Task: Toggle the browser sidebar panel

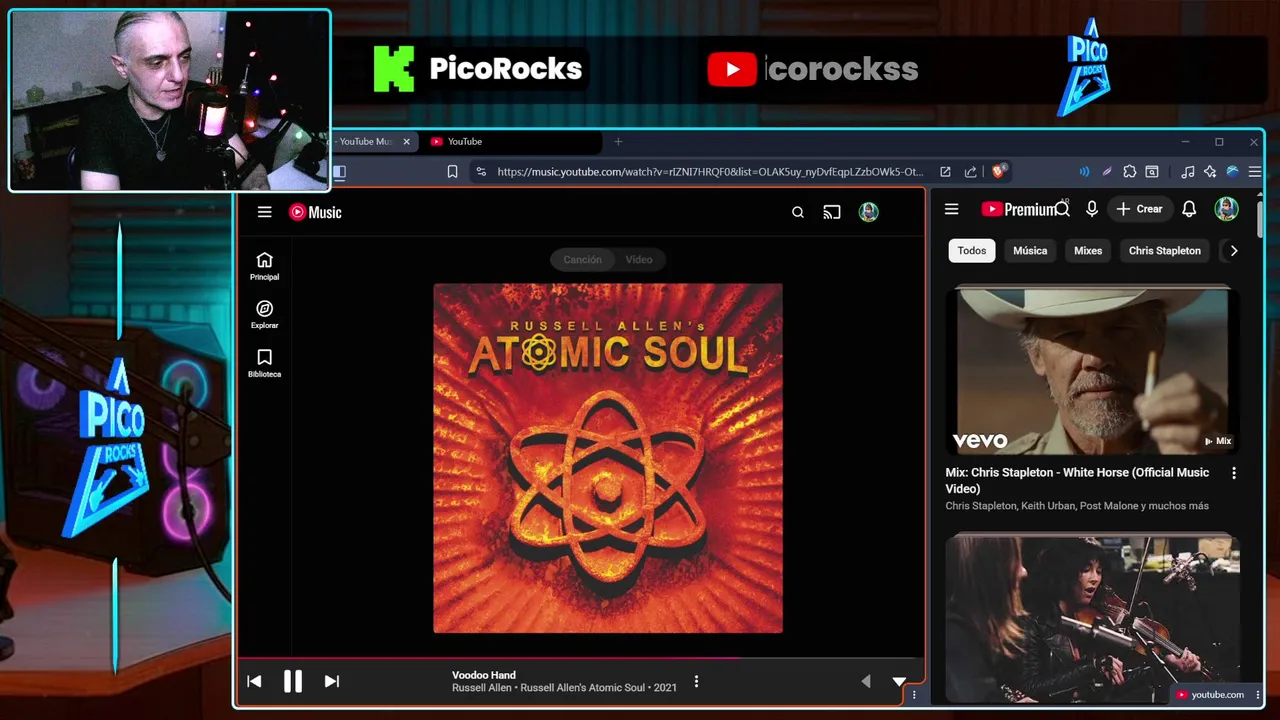Action: 340,172
